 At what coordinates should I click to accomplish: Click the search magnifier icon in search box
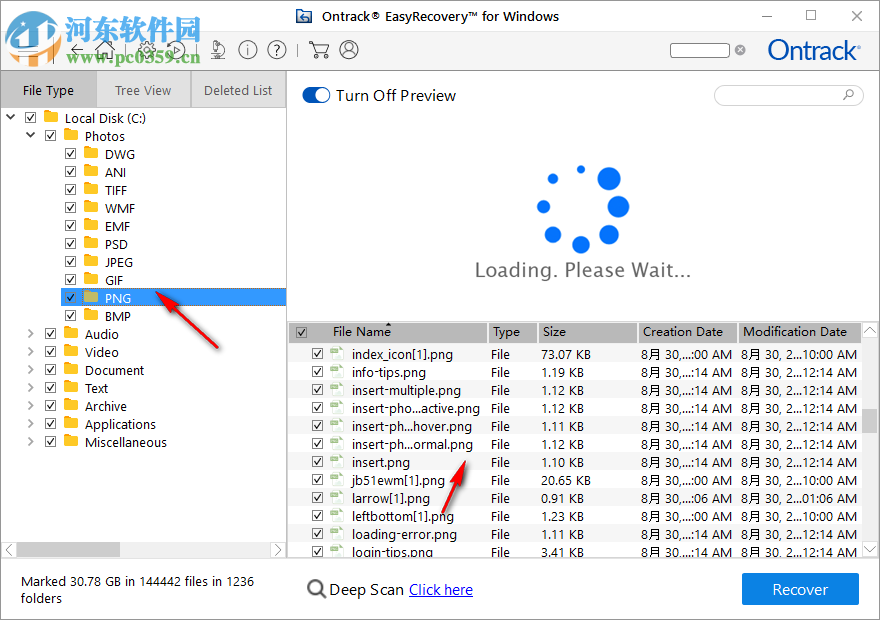click(849, 95)
